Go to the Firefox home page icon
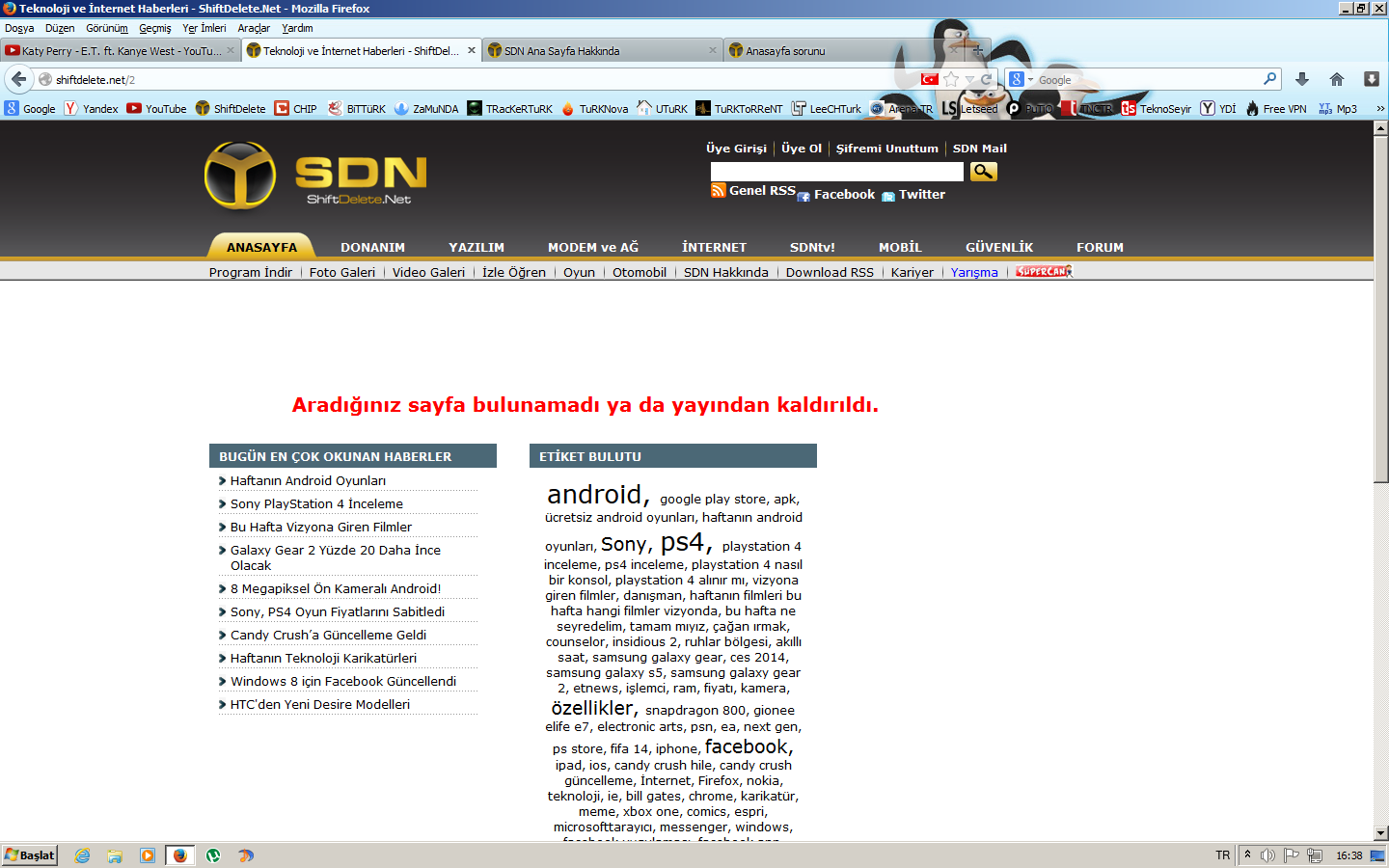The width and height of the screenshot is (1389, 868). [1336, 79]
